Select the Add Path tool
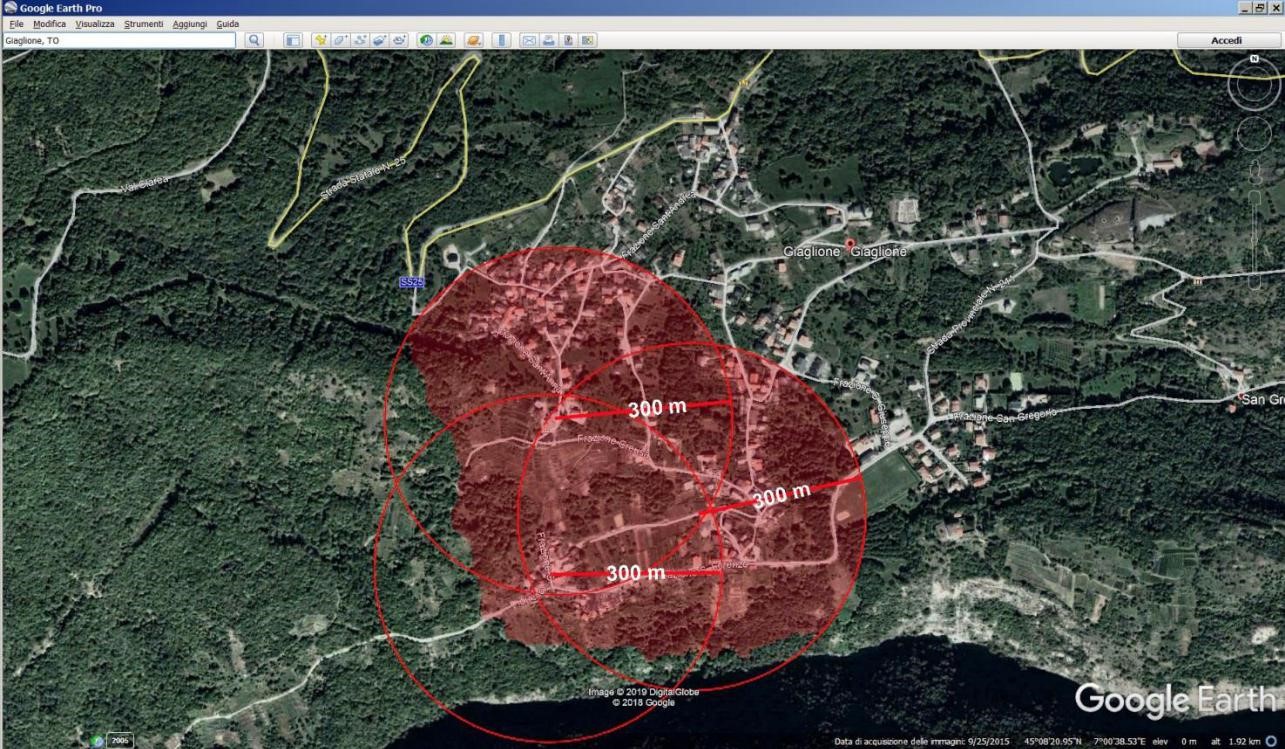Viewport: 1285px width, 749px height. coord(361,40)
